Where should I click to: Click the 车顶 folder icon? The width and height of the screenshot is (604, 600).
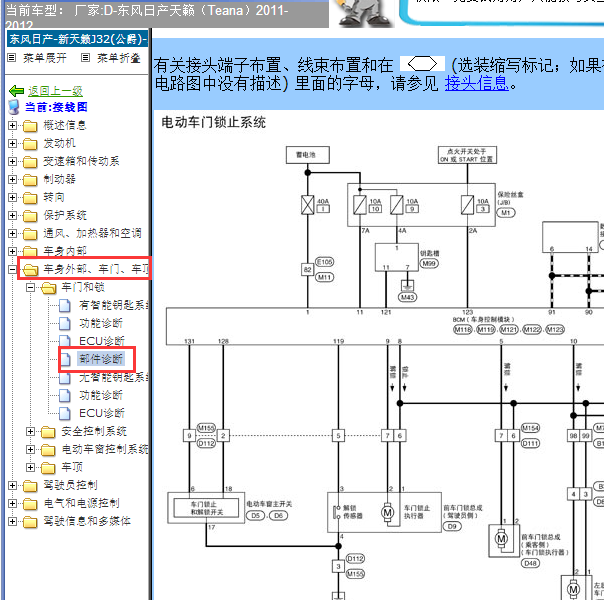48,468
